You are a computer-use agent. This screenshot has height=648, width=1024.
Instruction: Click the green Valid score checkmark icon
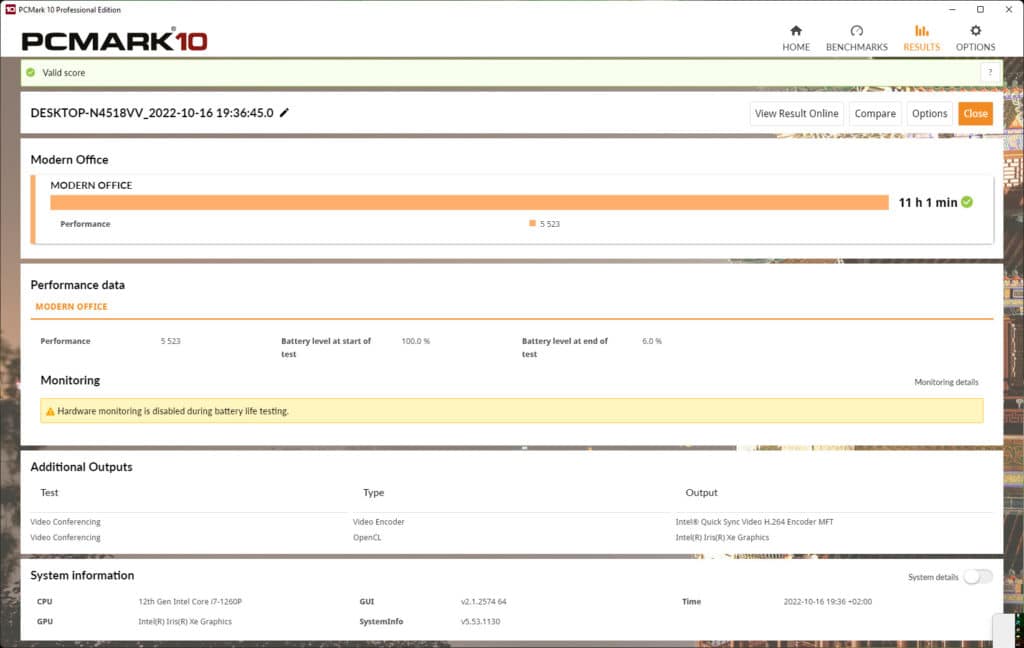[x=31, y=73]
